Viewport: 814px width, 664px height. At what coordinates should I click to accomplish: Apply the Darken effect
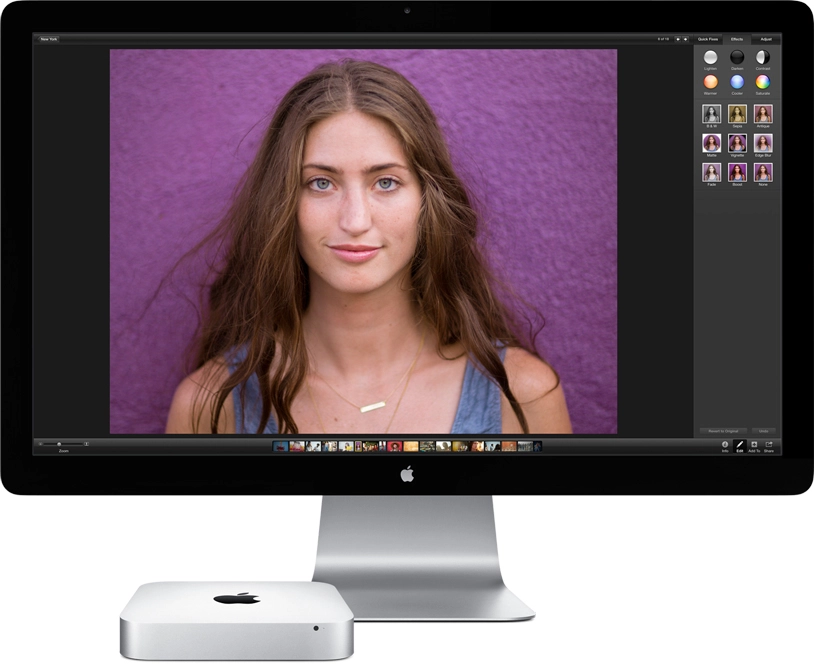pos(737,58)
